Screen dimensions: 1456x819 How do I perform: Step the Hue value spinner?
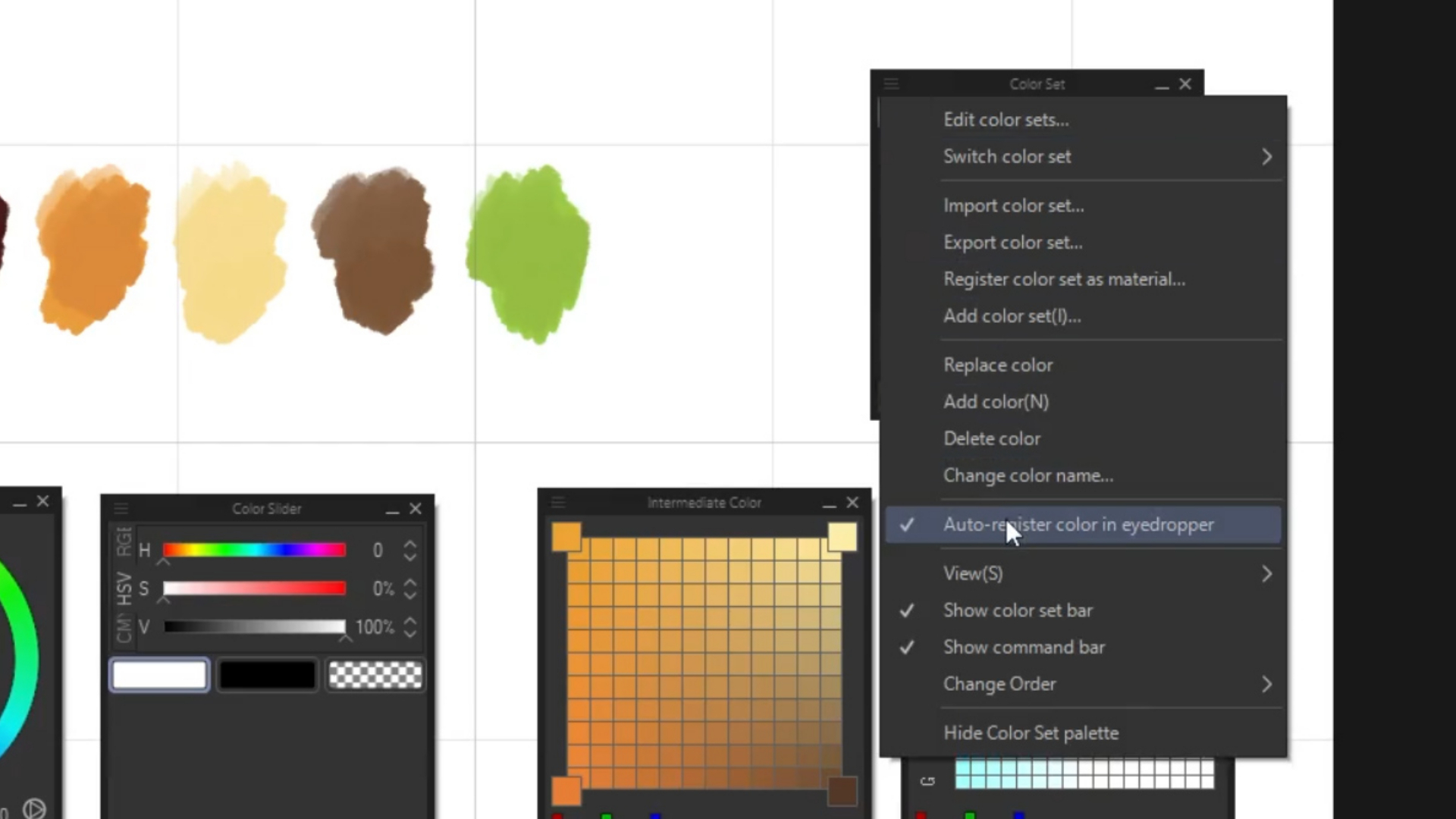point(410,551)
